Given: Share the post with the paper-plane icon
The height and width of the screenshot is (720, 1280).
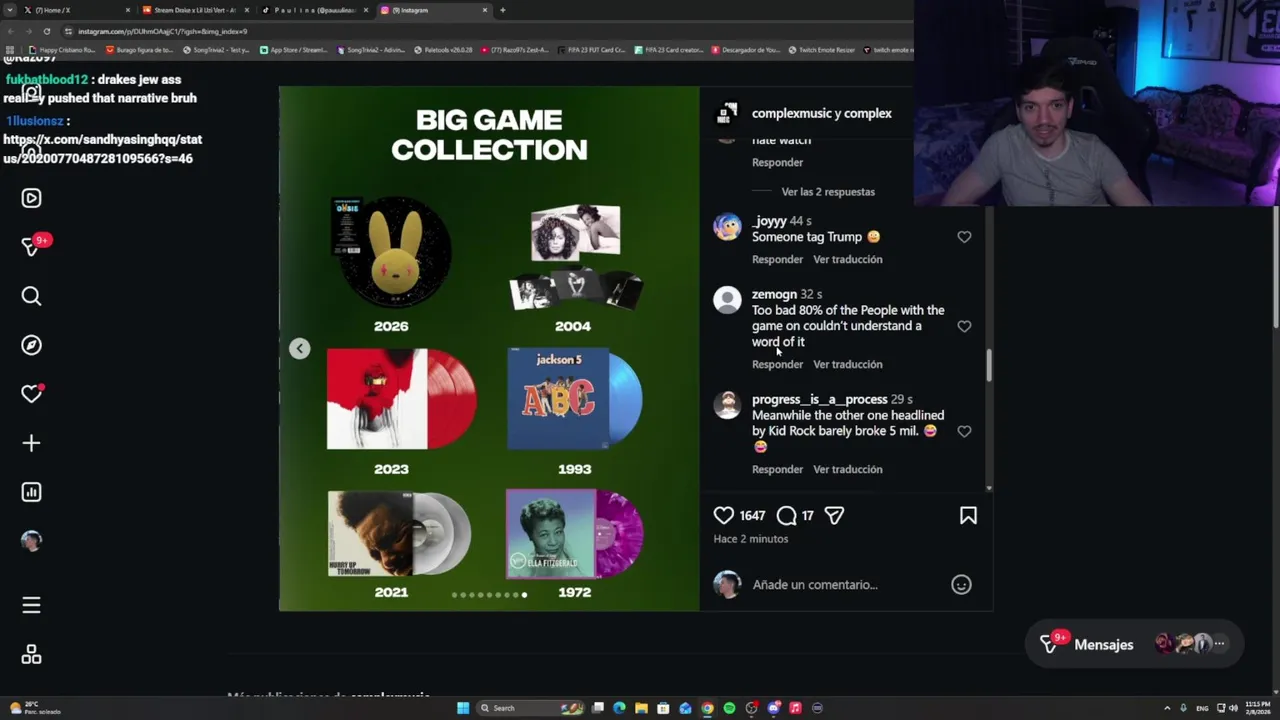Looking at the screenshot, I should click(x=834, y=516).
